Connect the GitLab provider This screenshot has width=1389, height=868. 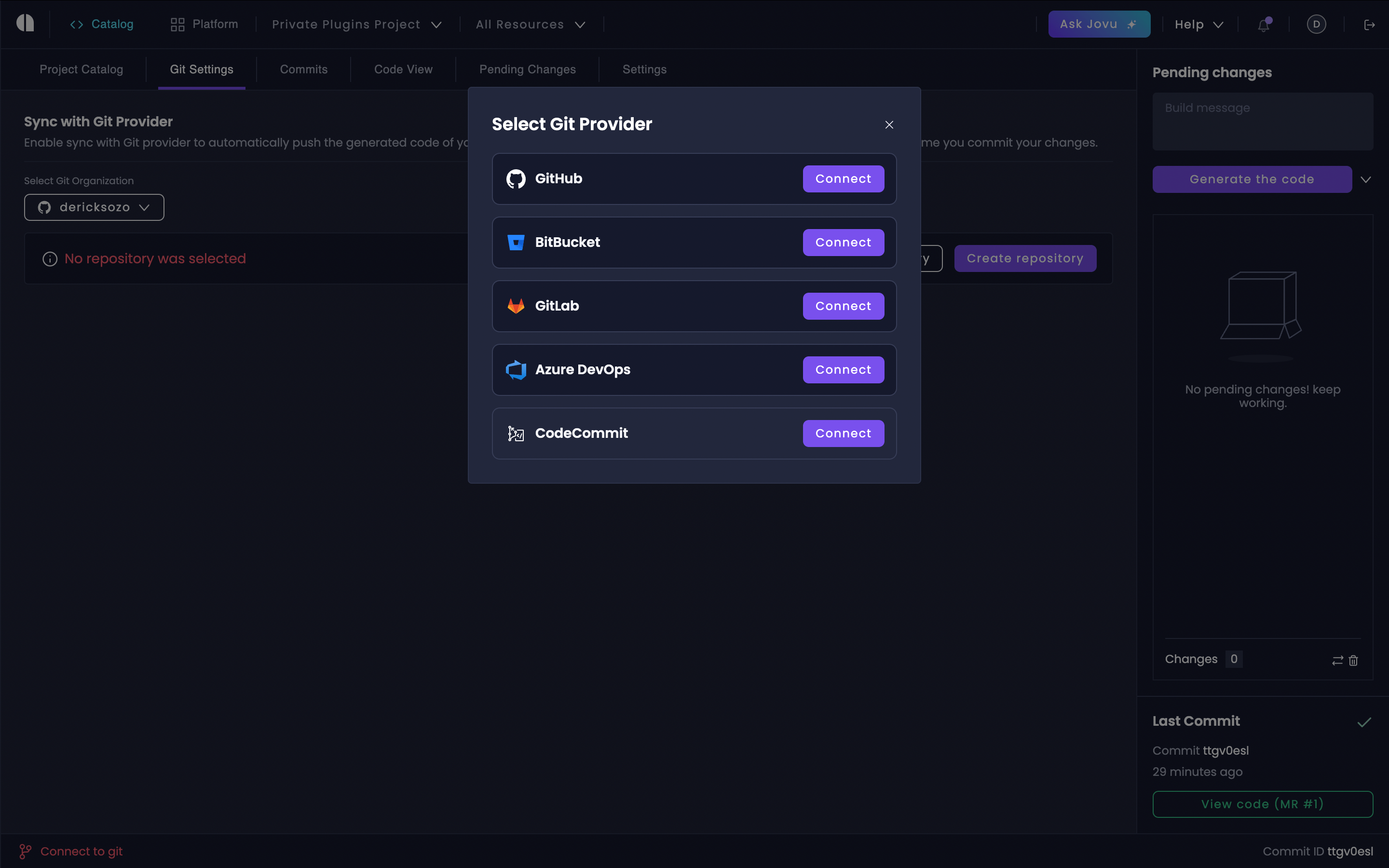coord(843,306)
